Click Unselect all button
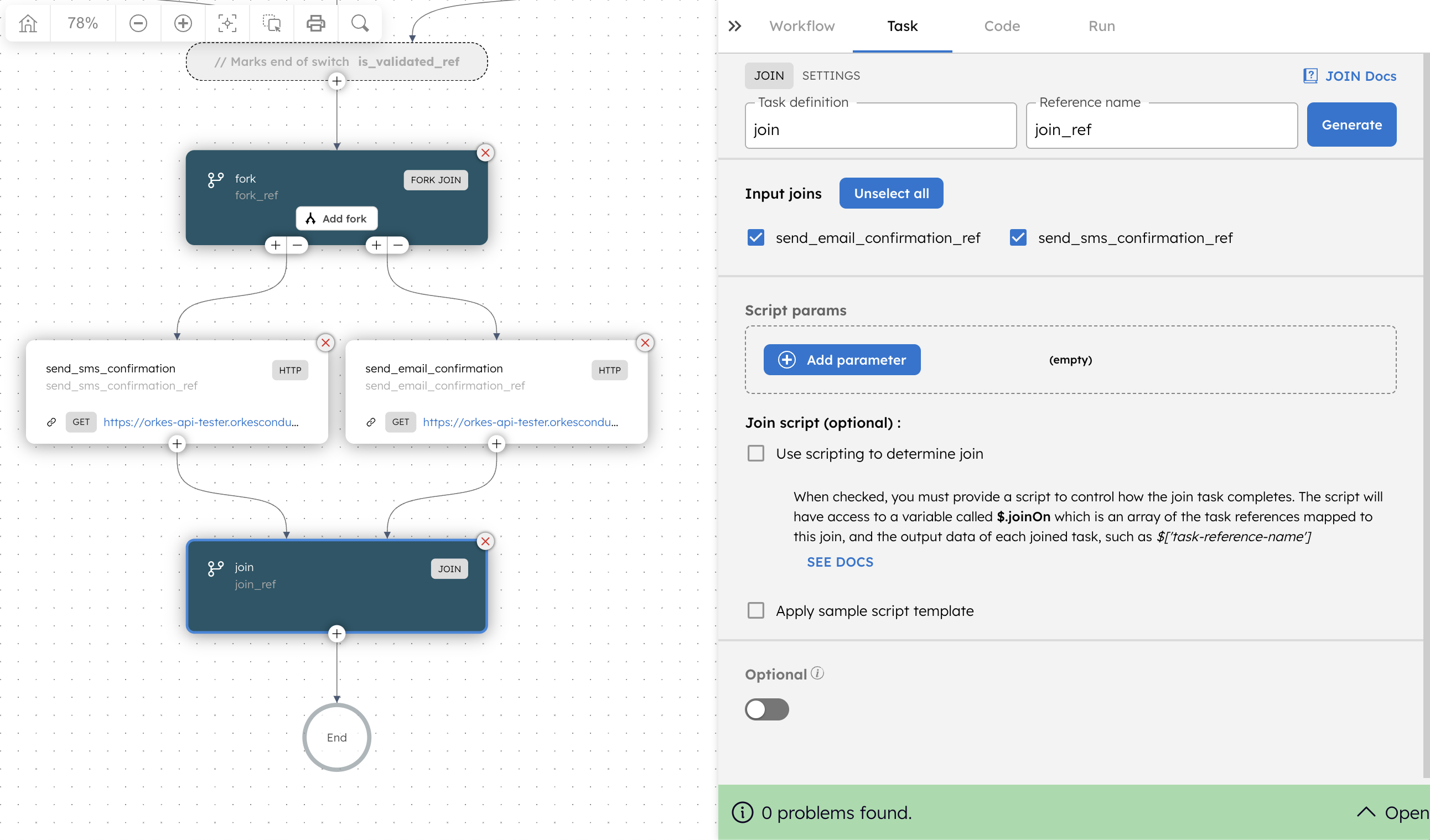The image size is (1430, 840). click(892, 193)
